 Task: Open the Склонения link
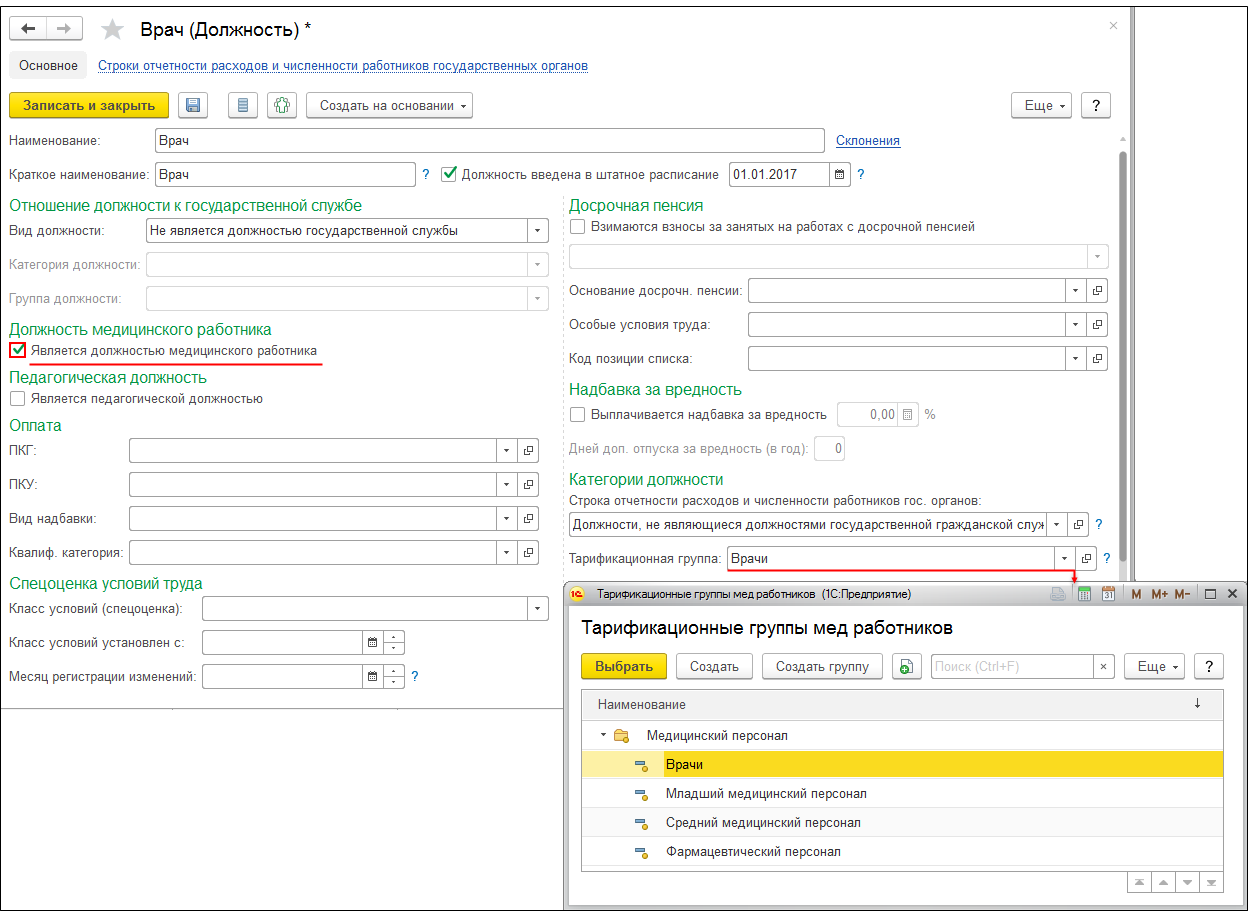point(868,140)
